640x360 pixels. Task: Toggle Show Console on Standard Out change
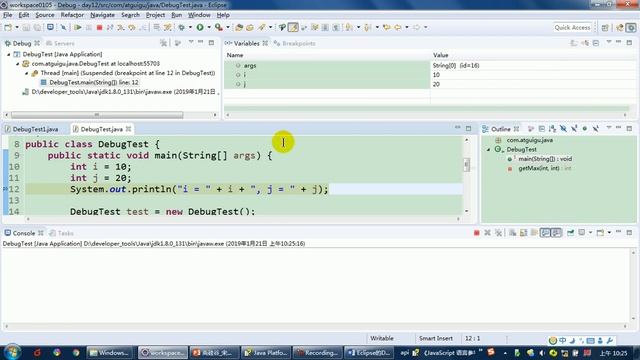(545, 233)
